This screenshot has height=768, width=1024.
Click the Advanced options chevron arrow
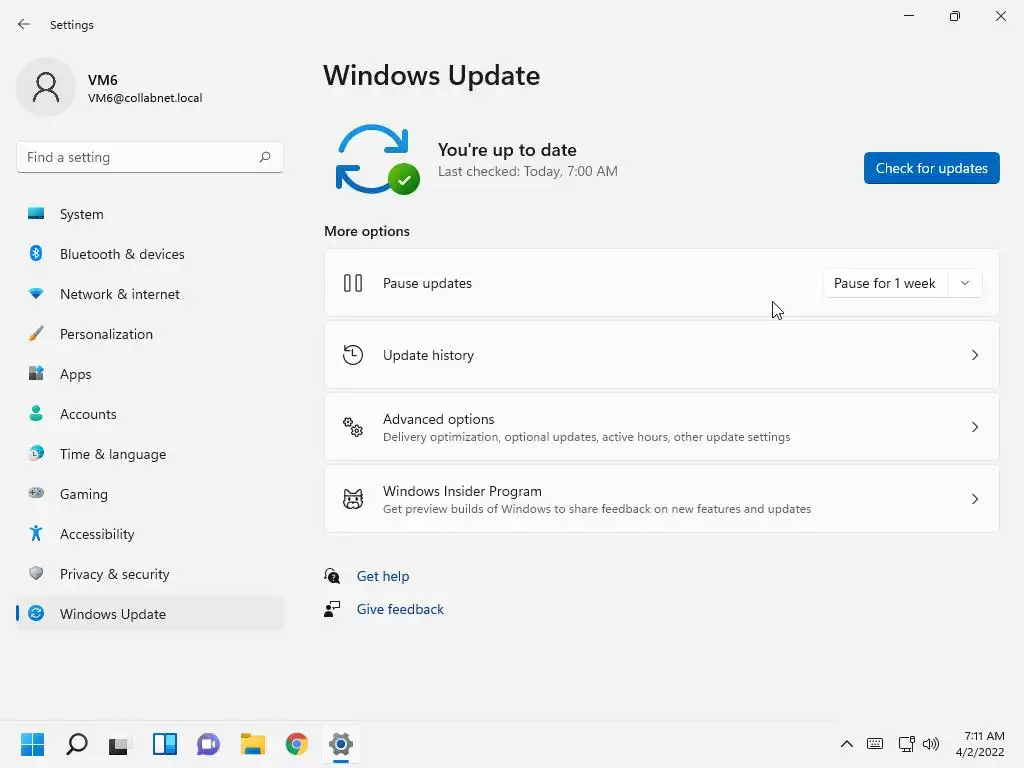click(974, 427)
